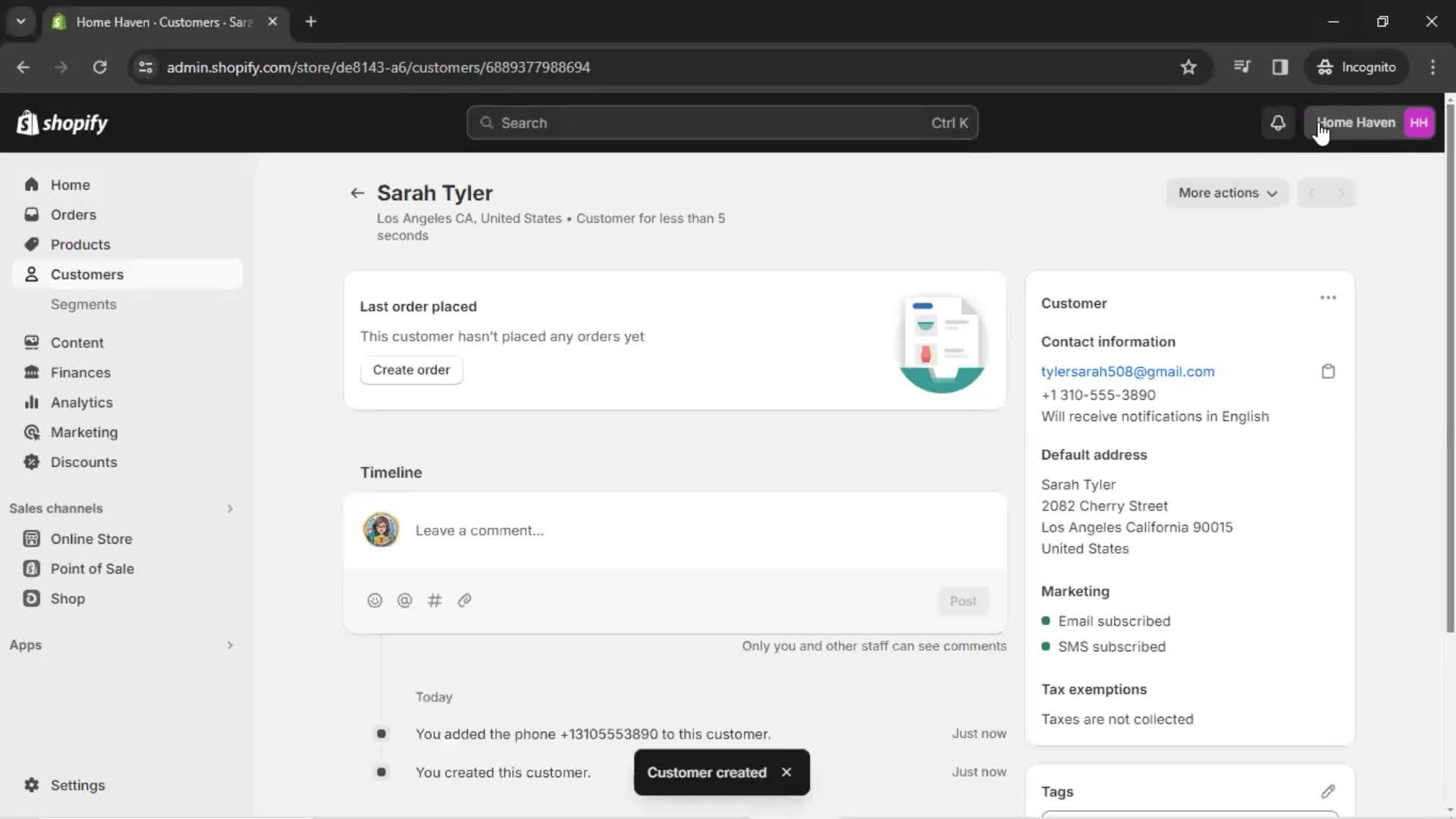
Task: Expand the Home Haven store menu
Action: [x=1372, y=122]
